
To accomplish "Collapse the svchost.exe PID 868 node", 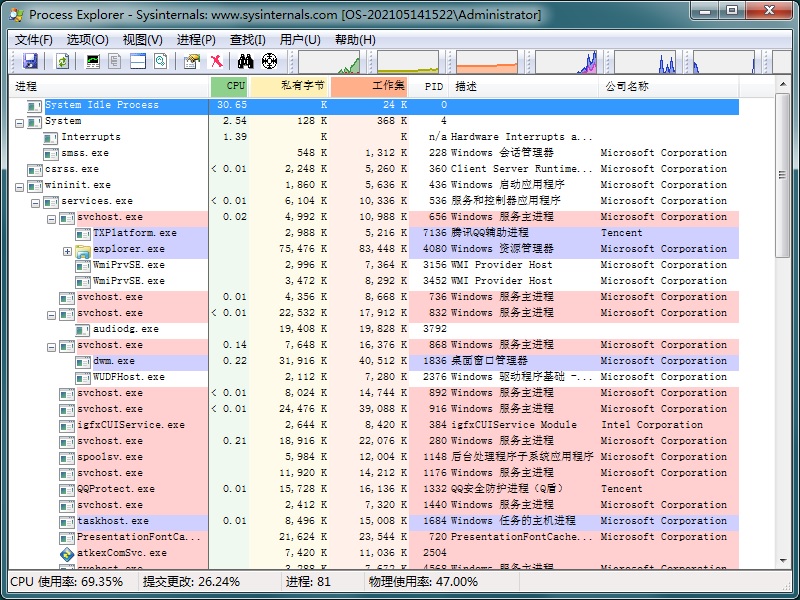I will (51, 347).
